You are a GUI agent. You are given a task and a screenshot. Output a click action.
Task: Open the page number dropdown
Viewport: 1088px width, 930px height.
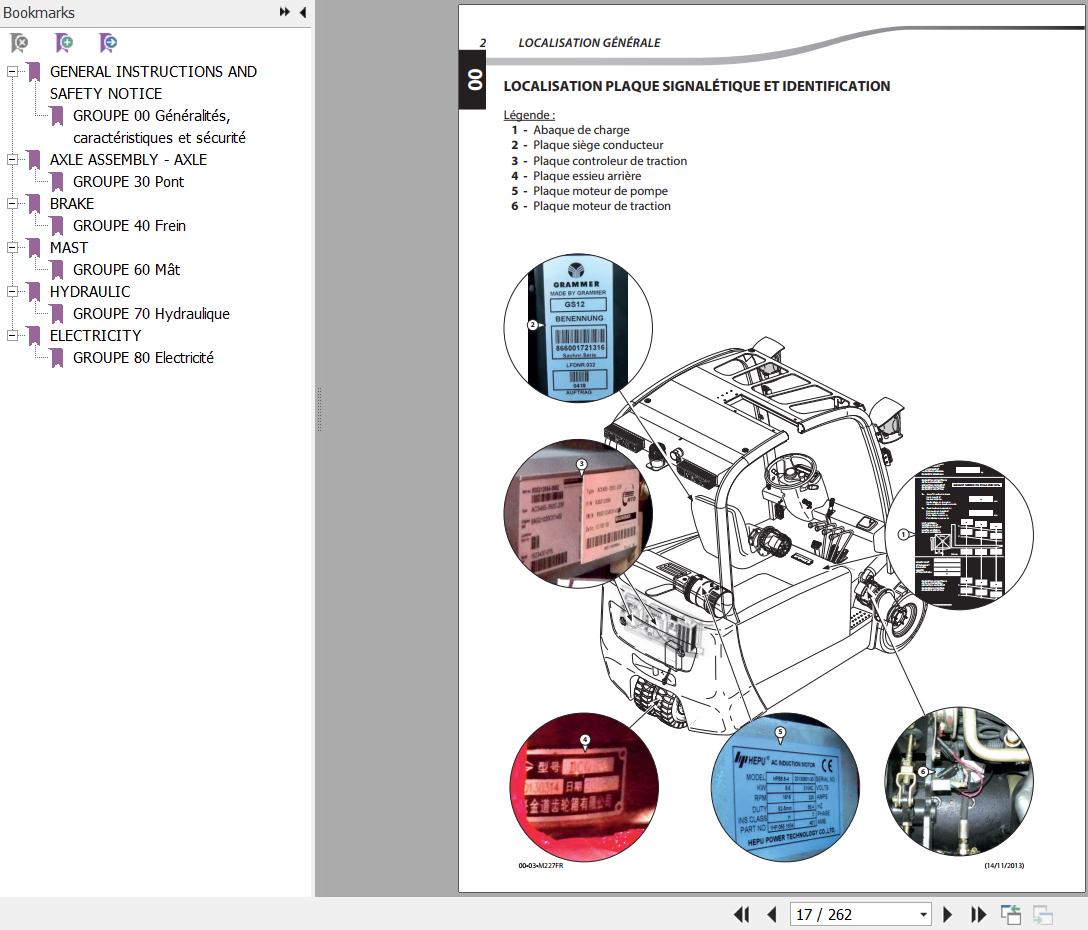coord(923,914)
